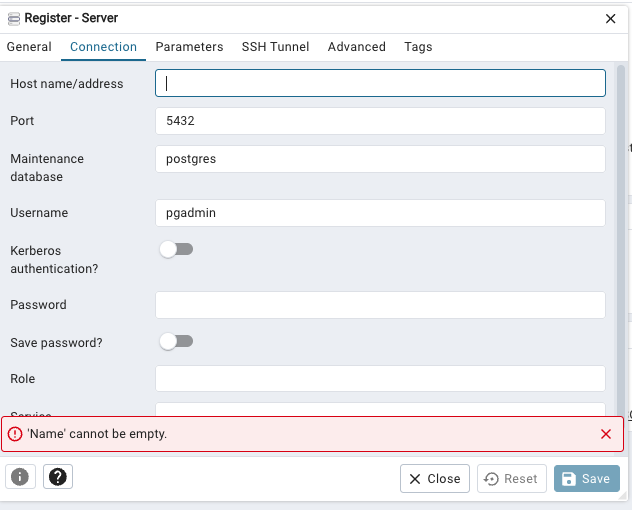Viewport: 632px width, 510px height.
Task: Switch to the General tab
Action: click(x=29, y=47)
